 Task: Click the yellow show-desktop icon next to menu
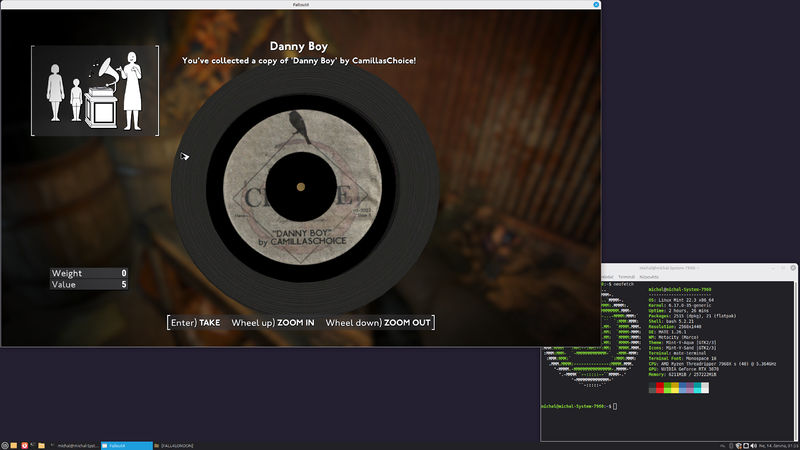pos(14,445)
